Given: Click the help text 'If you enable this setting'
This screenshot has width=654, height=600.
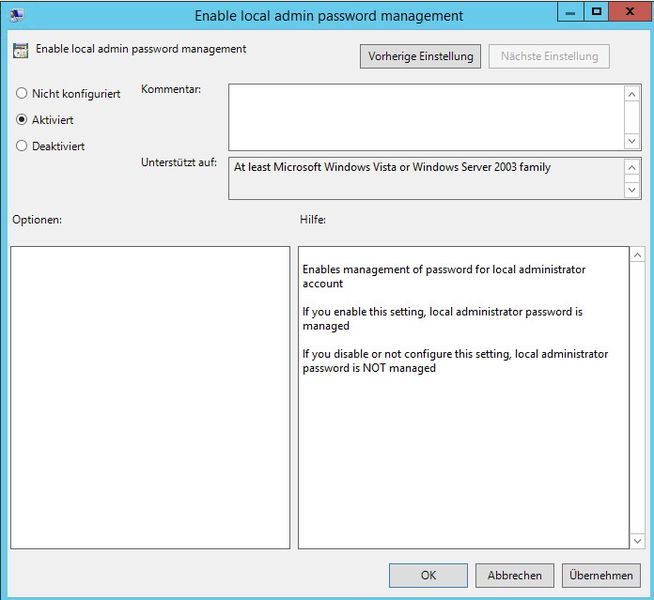Looking at the screenshot, I should point(363,312).
